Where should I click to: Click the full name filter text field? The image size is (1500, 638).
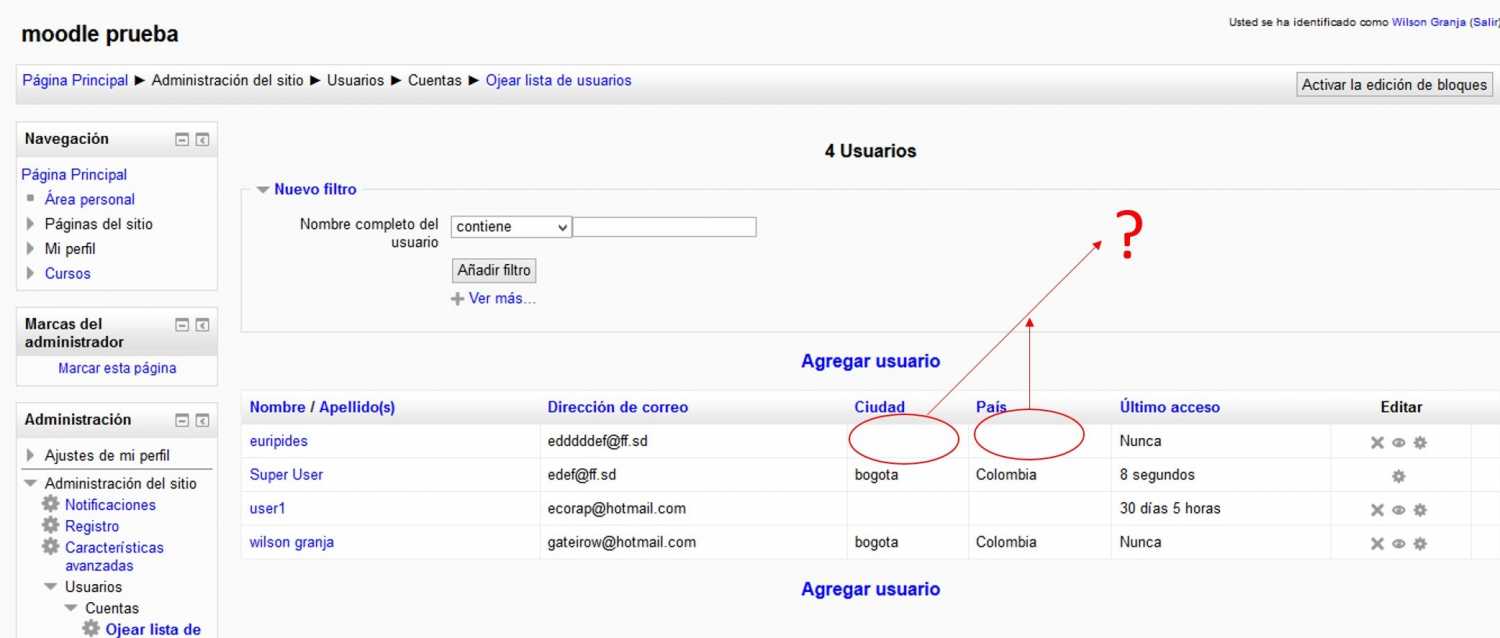(x=664, y=227)
